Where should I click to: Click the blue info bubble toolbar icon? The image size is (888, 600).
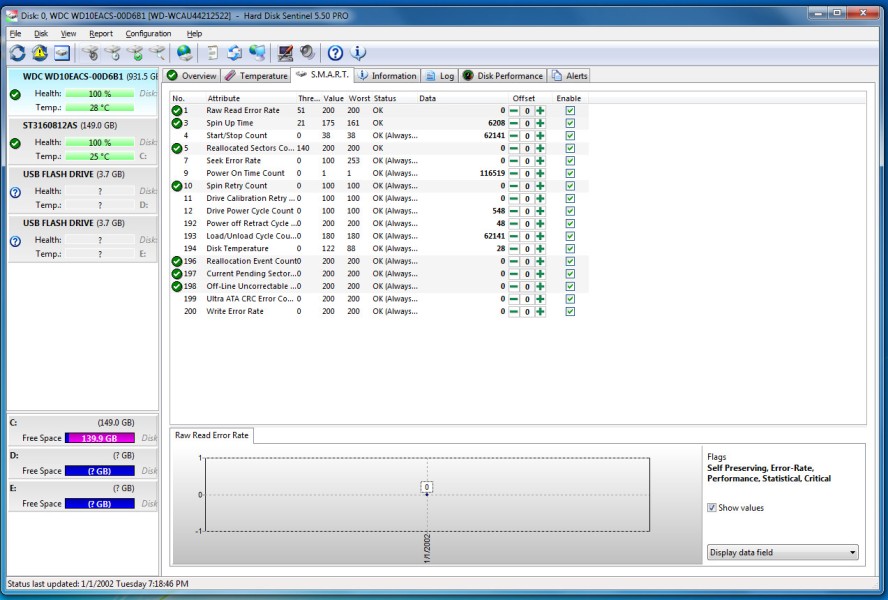point(357,53)
